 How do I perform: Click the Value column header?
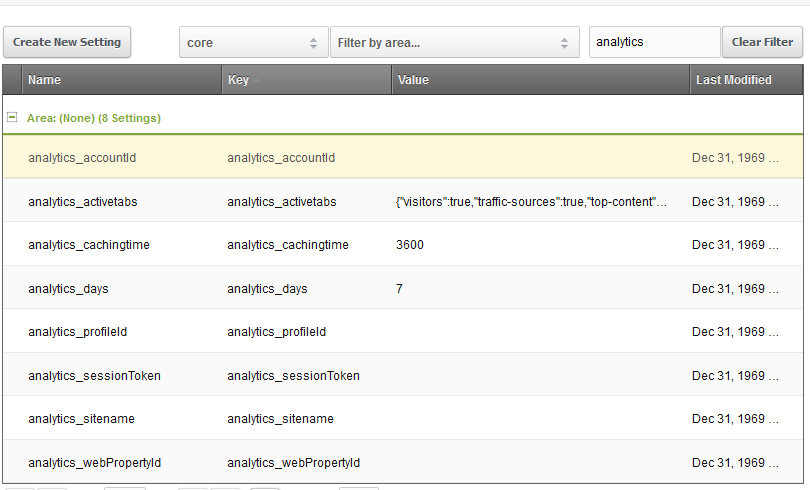(413, 80)
